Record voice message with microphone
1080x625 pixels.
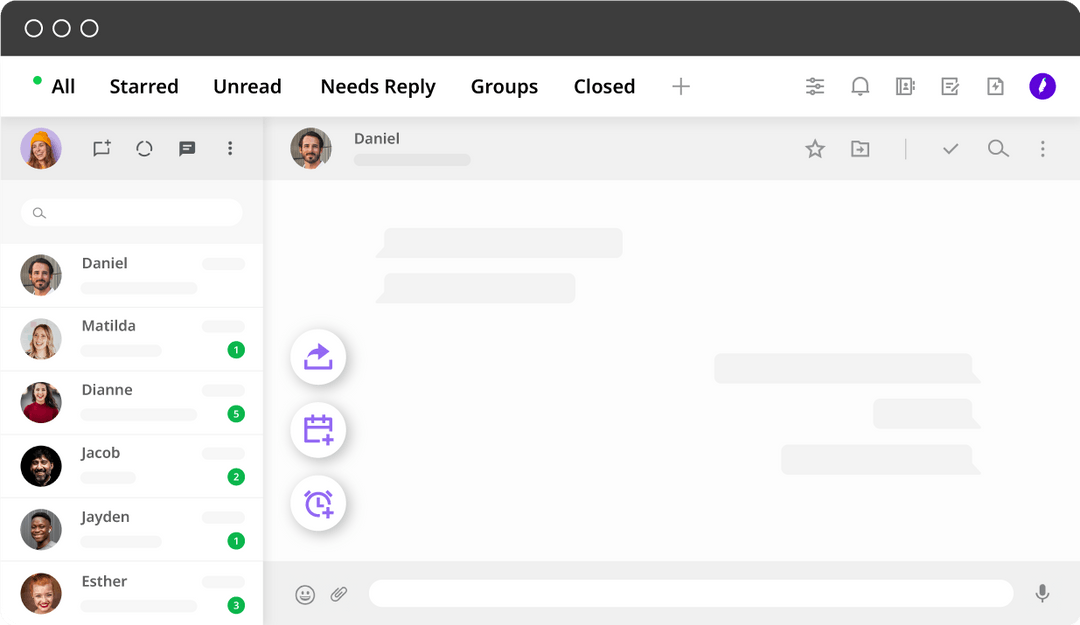(1042, 593)
